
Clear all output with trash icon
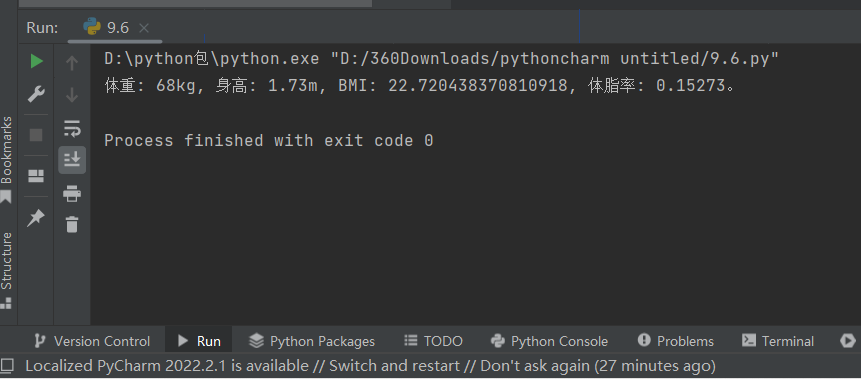72,224
